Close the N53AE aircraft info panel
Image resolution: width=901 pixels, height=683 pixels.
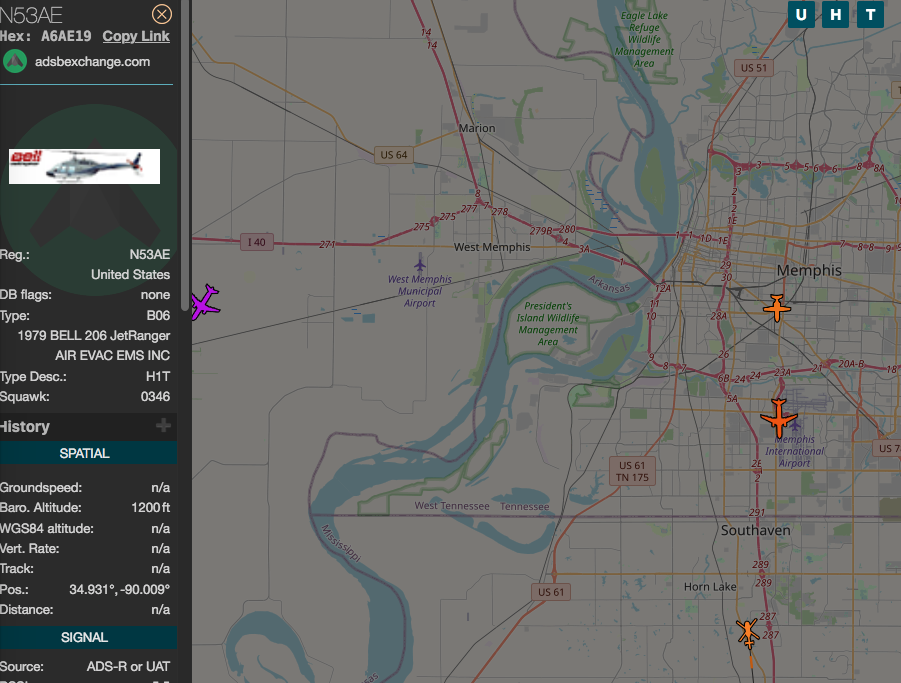click(x=161, y=14)
